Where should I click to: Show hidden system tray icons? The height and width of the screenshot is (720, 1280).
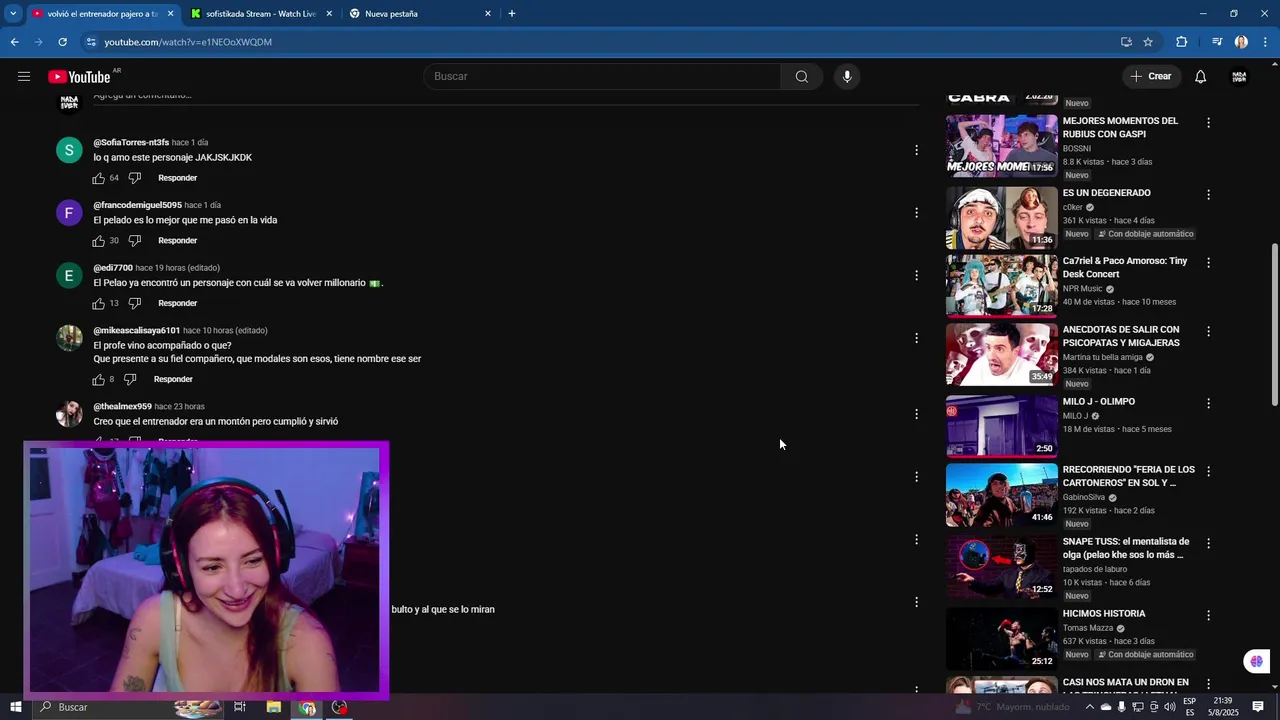click(1090, 707)
